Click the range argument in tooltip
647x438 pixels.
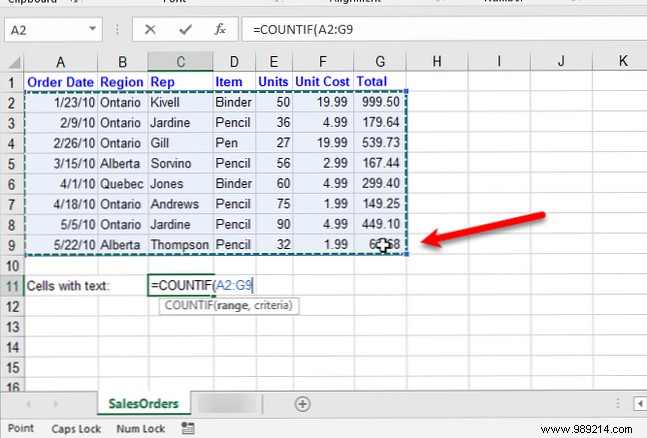click(x=233, y=305)
